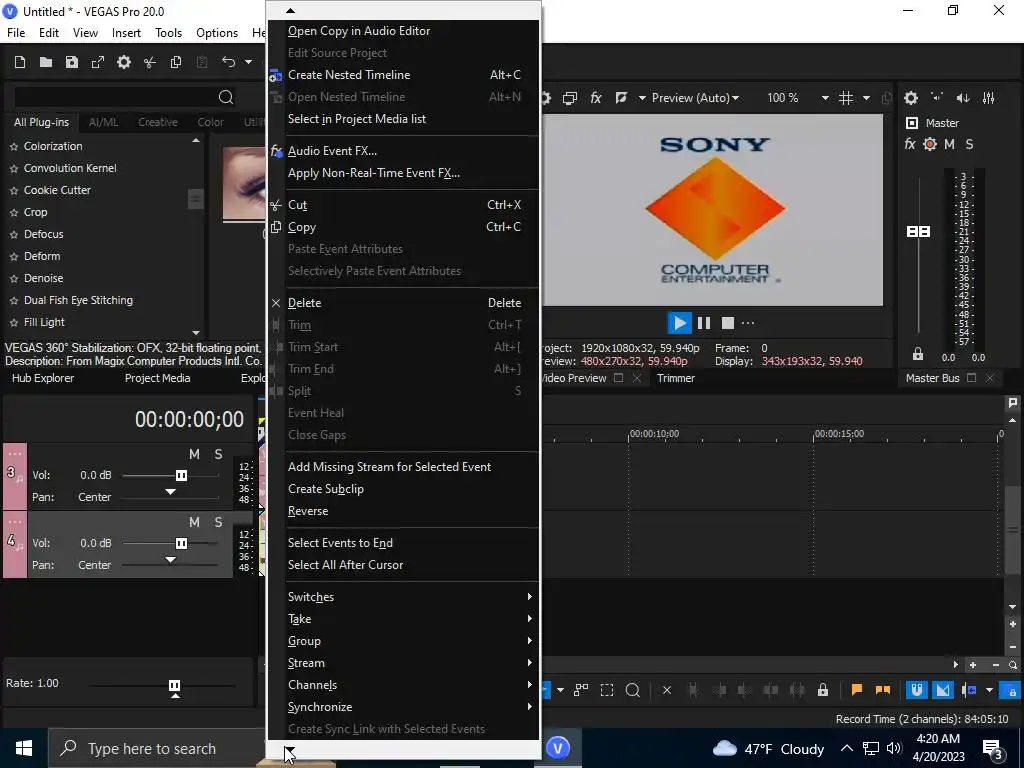This screenshot has height=768, width=1024.
Task: Favorite the Colorization plug-in star
Action: [14, 147]
